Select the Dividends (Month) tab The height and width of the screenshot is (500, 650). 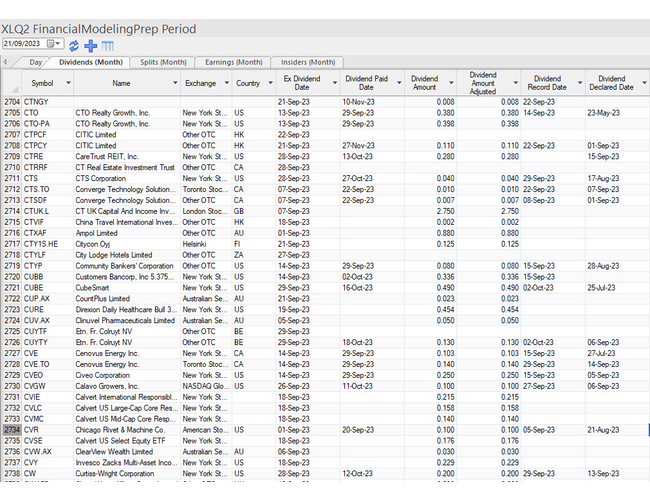coord(91,62)
